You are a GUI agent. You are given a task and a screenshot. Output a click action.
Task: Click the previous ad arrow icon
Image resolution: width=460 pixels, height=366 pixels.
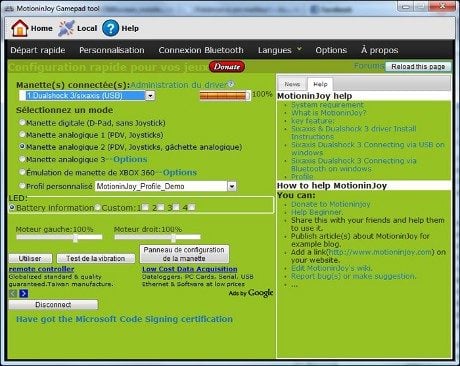[x=13, y=293]
